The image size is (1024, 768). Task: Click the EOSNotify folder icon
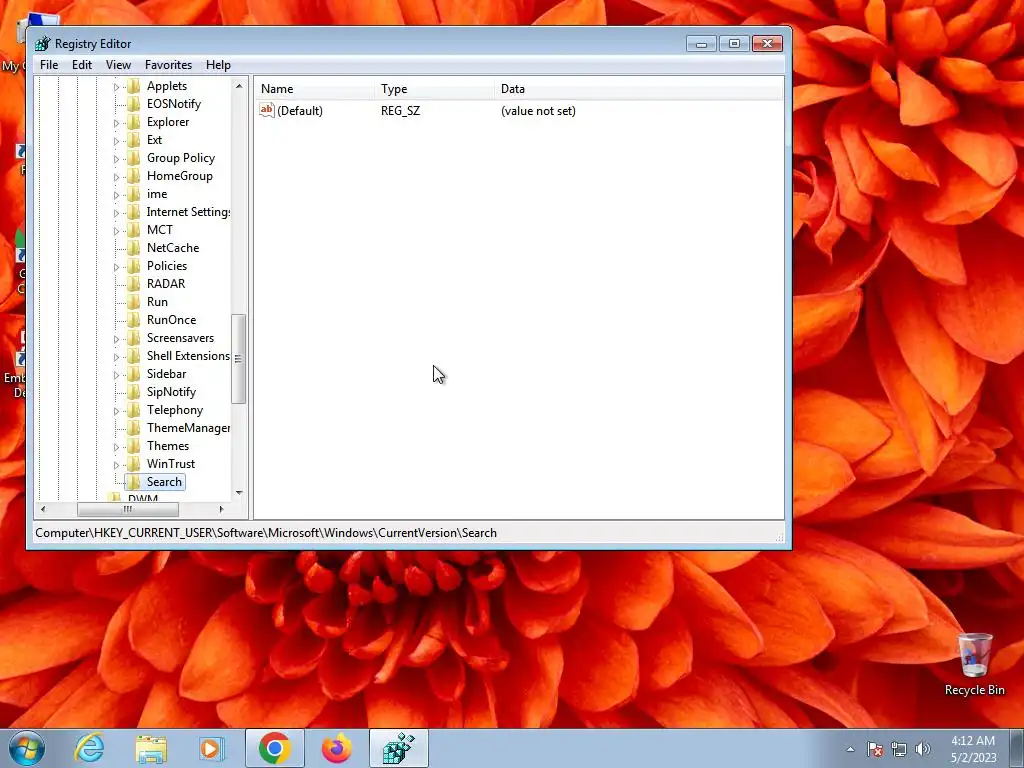[x=133, y=104]
